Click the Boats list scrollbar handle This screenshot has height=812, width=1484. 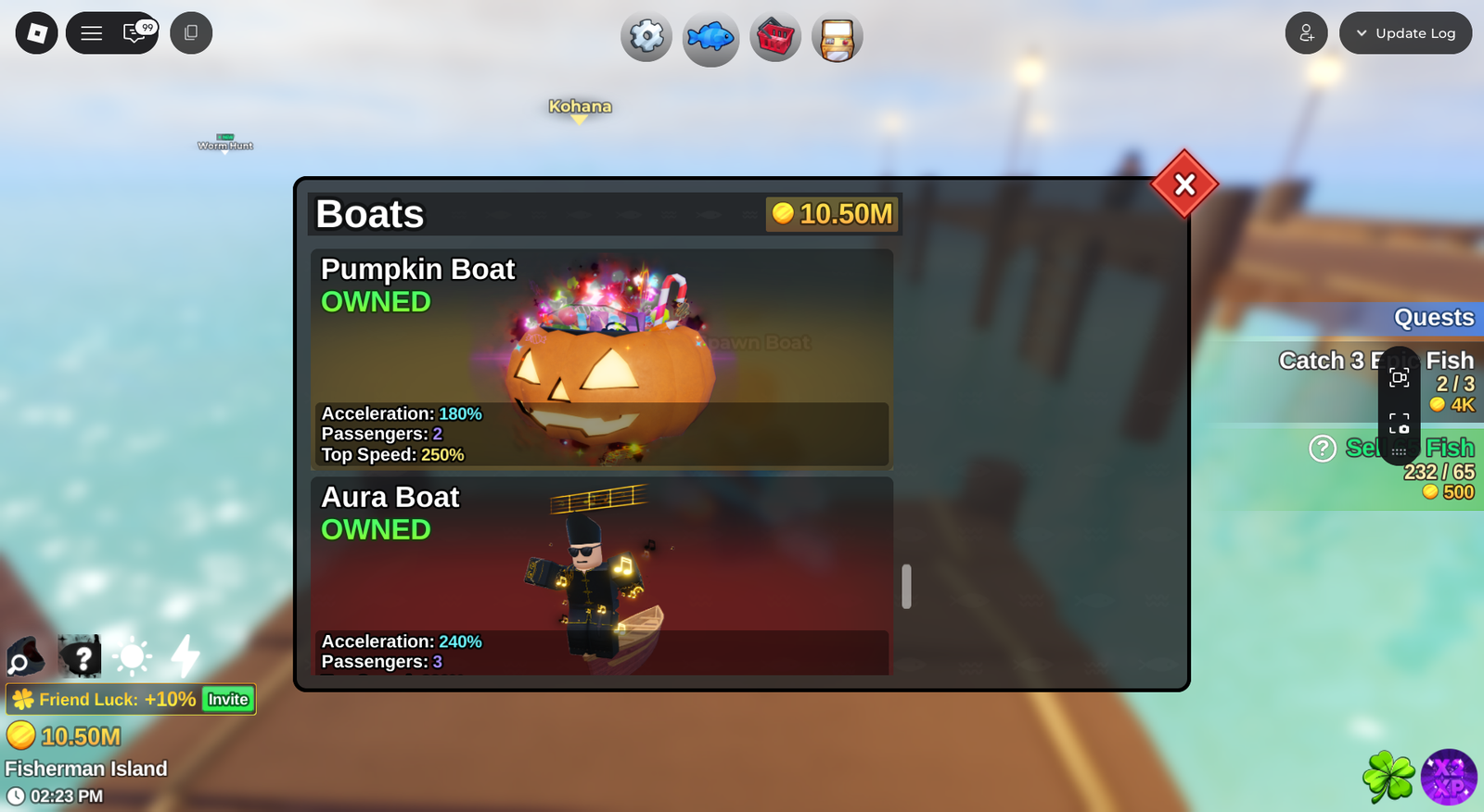(x=906, y=586)
